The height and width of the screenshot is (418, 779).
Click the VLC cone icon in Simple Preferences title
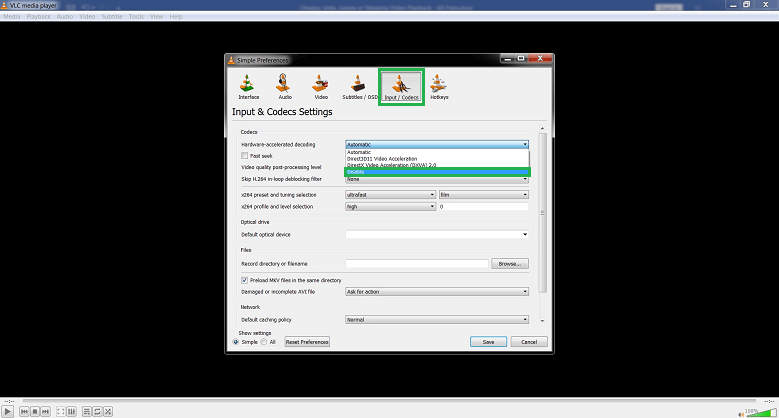tap(231, 60)
